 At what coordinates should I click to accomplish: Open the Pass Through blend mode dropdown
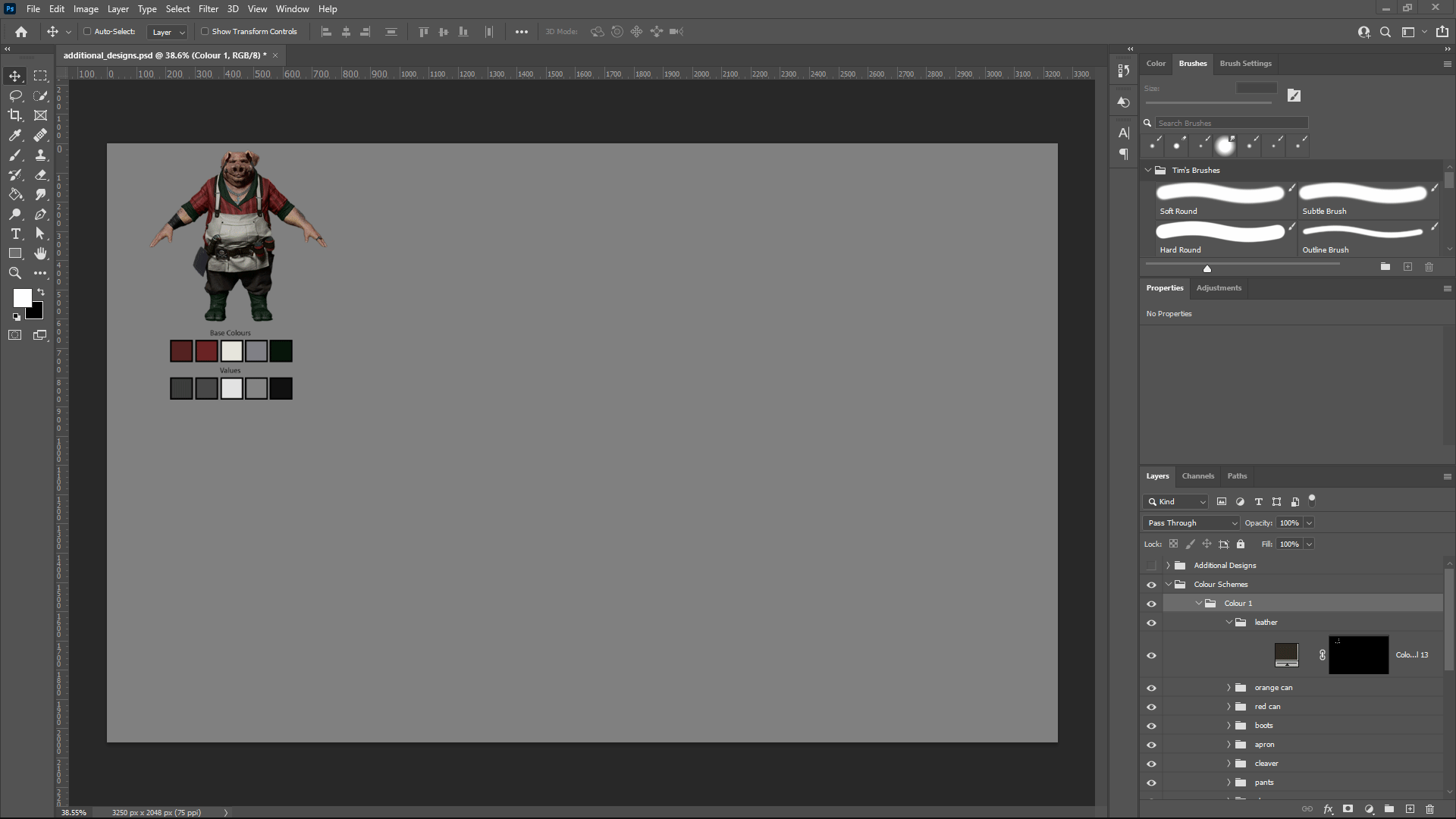tap(1191, 523)
